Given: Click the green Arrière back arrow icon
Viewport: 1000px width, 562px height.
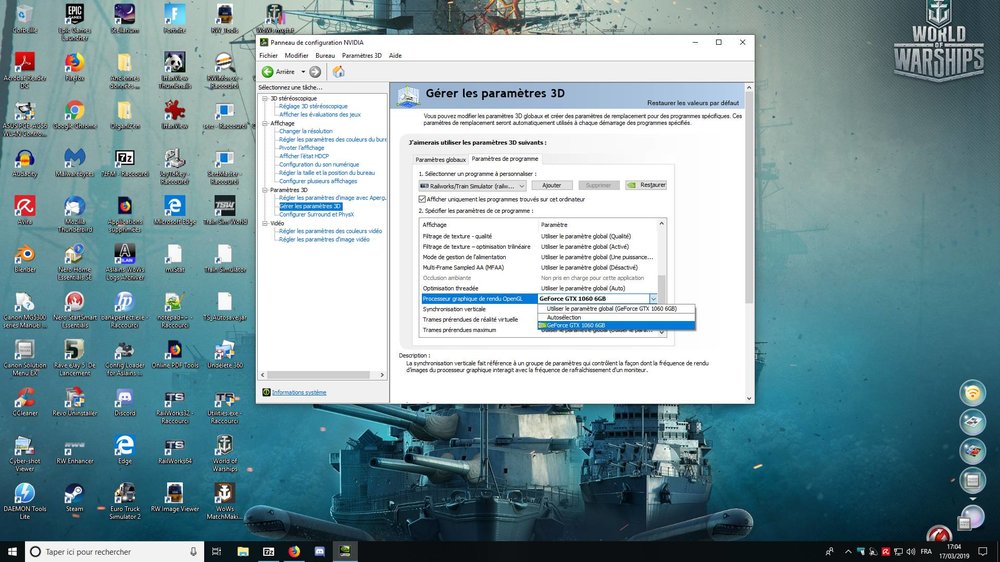Looking at the screenshot, I should coord(268,72).
